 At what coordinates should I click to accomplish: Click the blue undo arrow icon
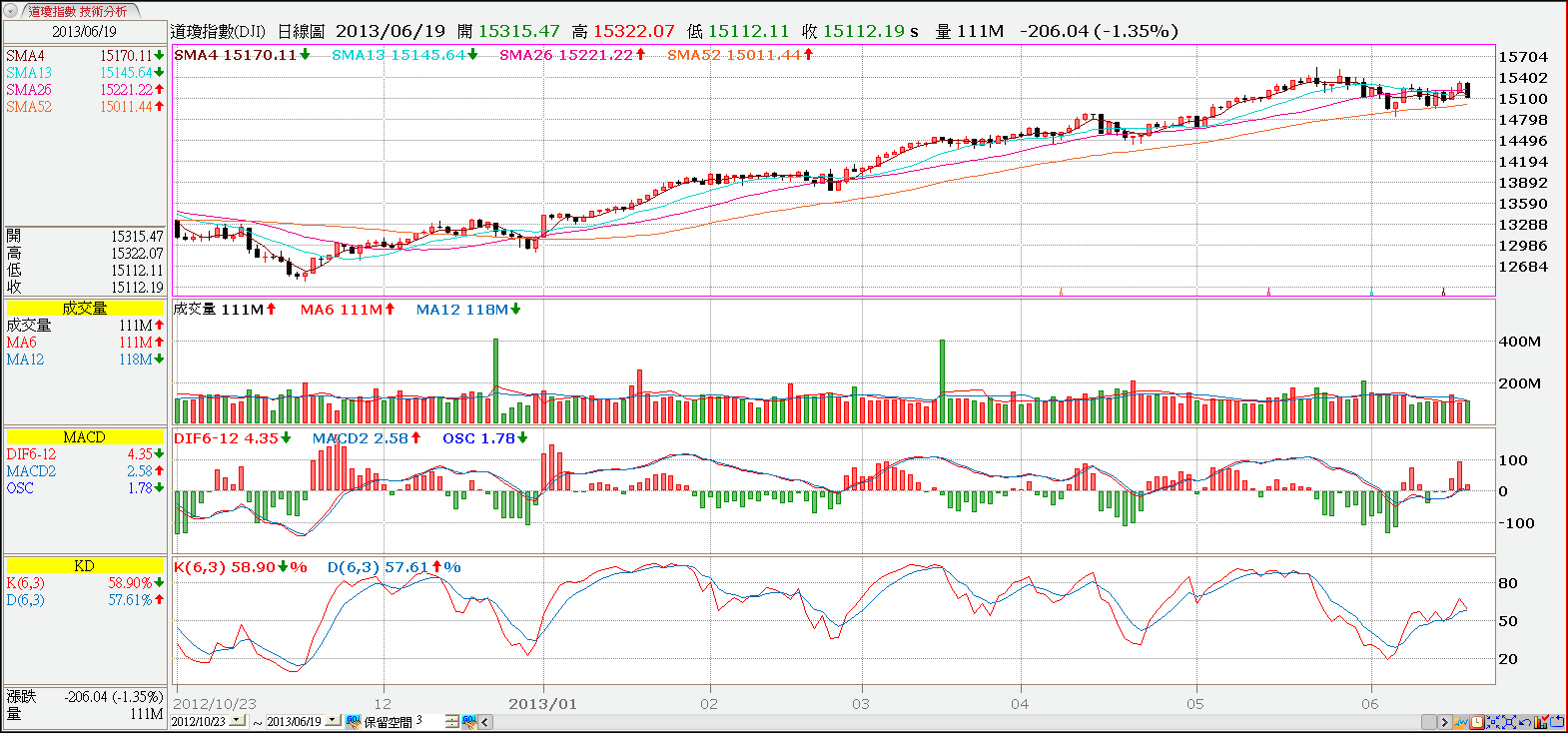[x=1525, y=721]
